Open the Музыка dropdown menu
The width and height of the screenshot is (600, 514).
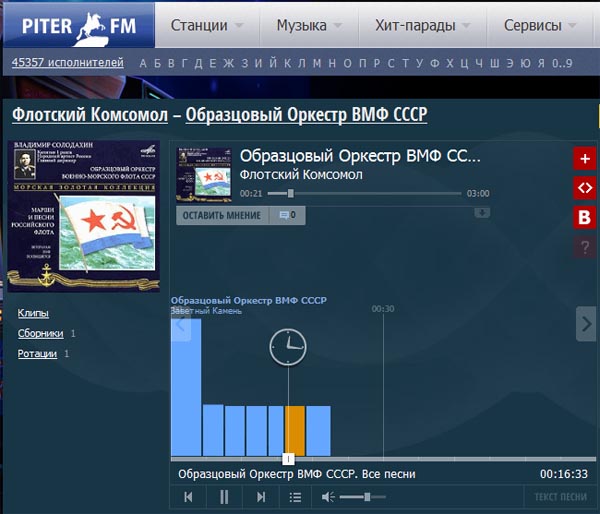click(309, 26)
